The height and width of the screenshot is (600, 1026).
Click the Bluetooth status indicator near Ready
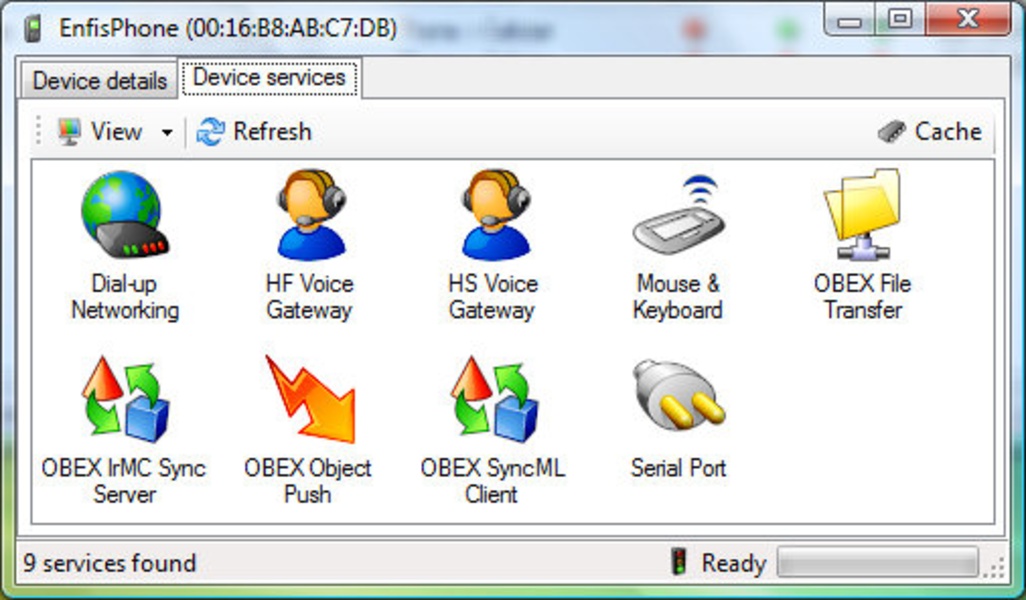681,562
